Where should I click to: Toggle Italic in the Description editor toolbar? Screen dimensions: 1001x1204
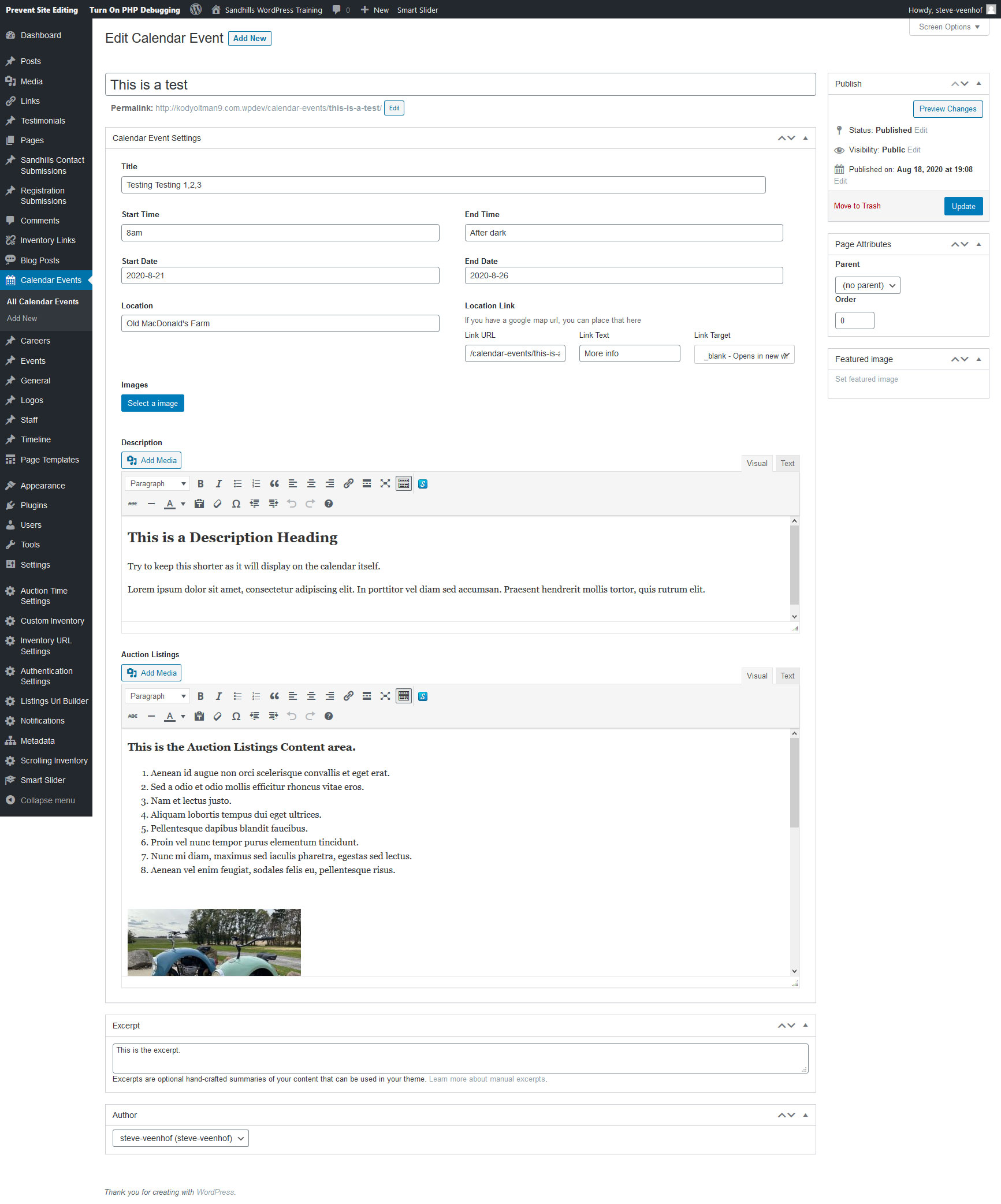click(x=219, y=484)
